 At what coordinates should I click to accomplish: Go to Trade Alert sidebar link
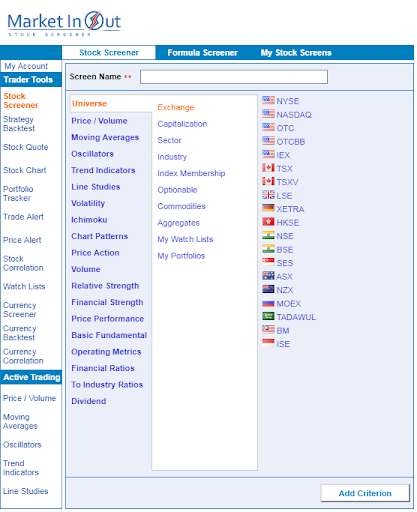click(23, 217)
